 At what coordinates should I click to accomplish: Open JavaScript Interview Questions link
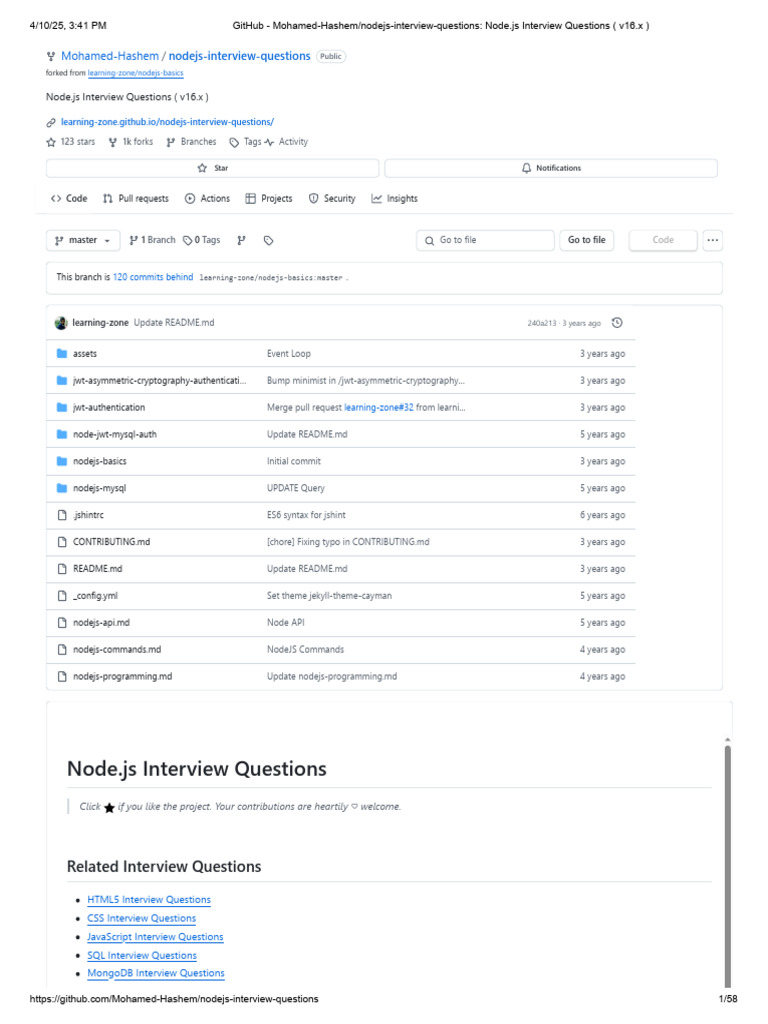(x=155, y=937)
